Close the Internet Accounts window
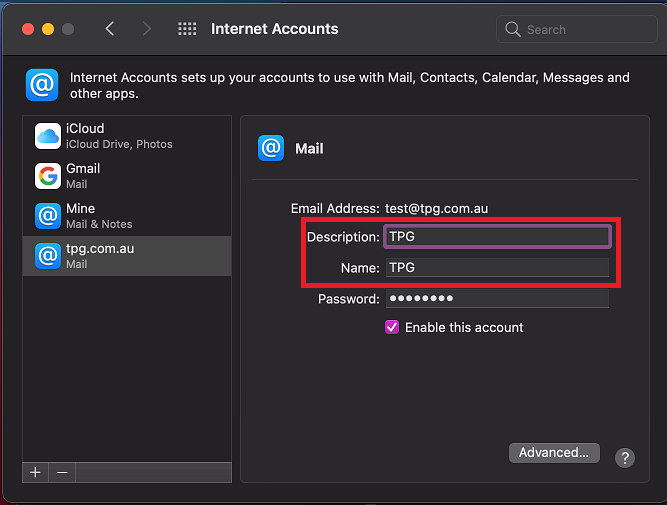The height and width of the screenshot is (505, 667). (x=28, y=29)
